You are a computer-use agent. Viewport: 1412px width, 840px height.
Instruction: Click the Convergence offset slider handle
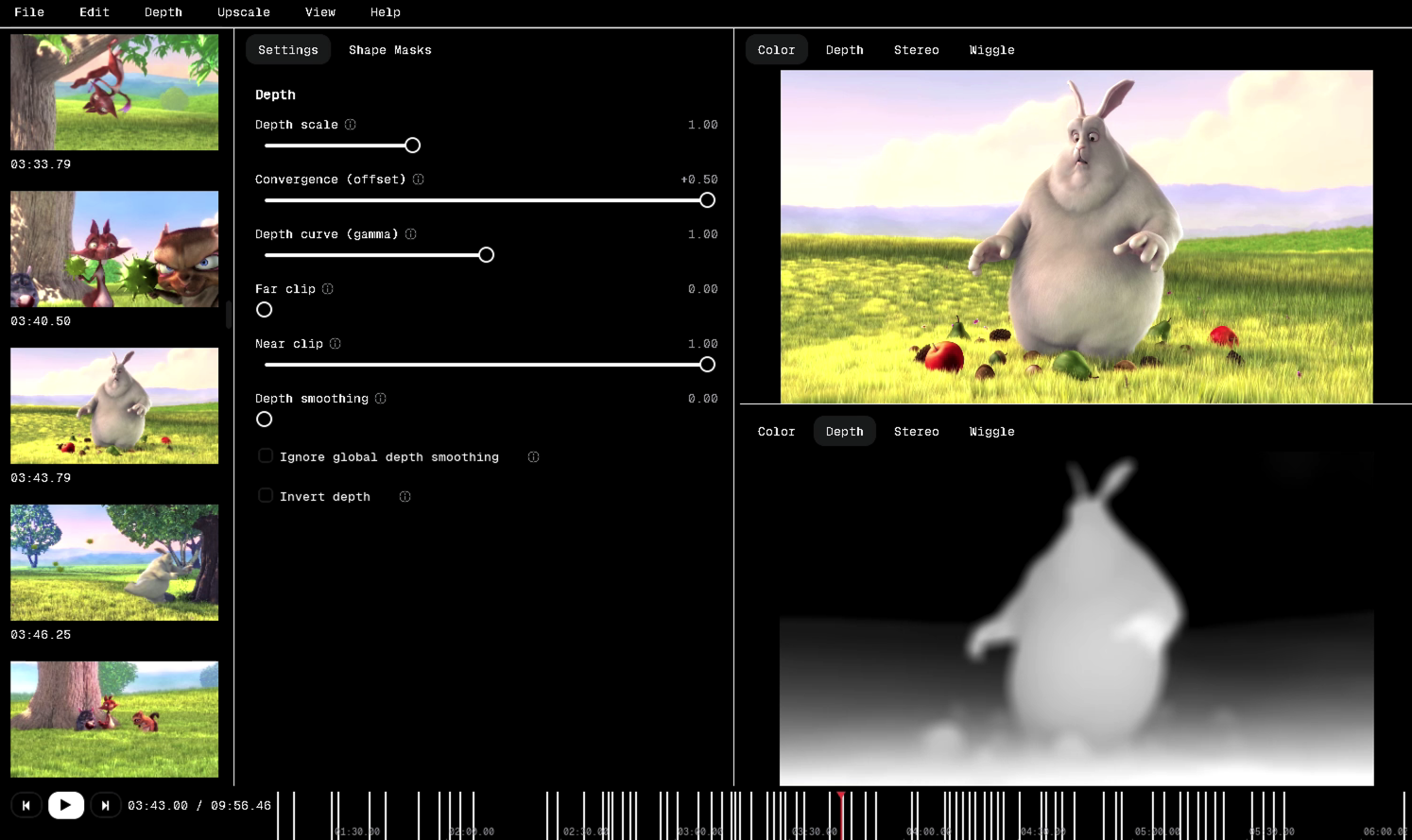708,200
